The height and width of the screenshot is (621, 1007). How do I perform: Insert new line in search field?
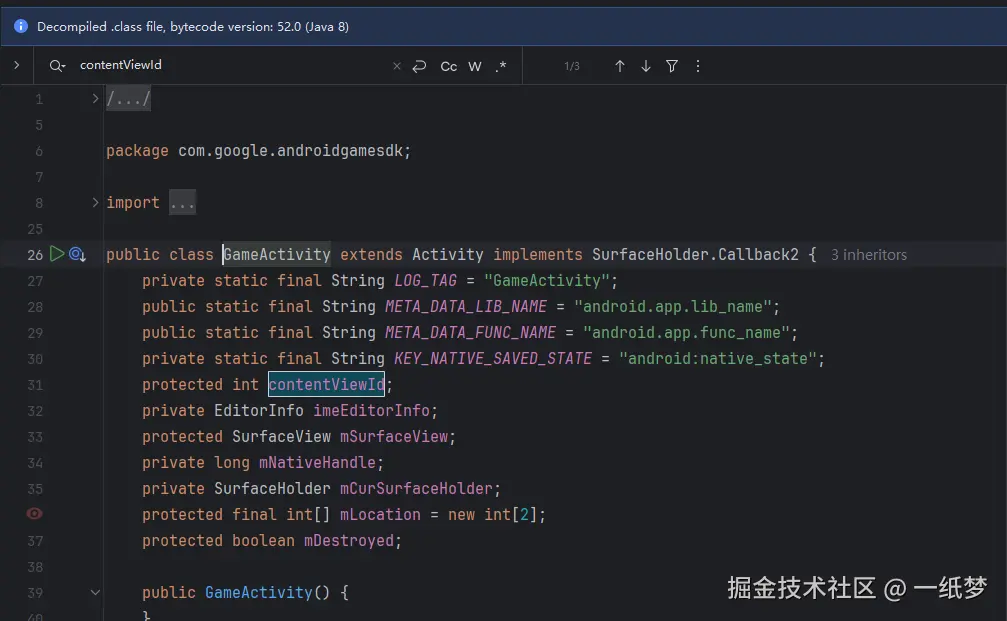click(419, 66)
